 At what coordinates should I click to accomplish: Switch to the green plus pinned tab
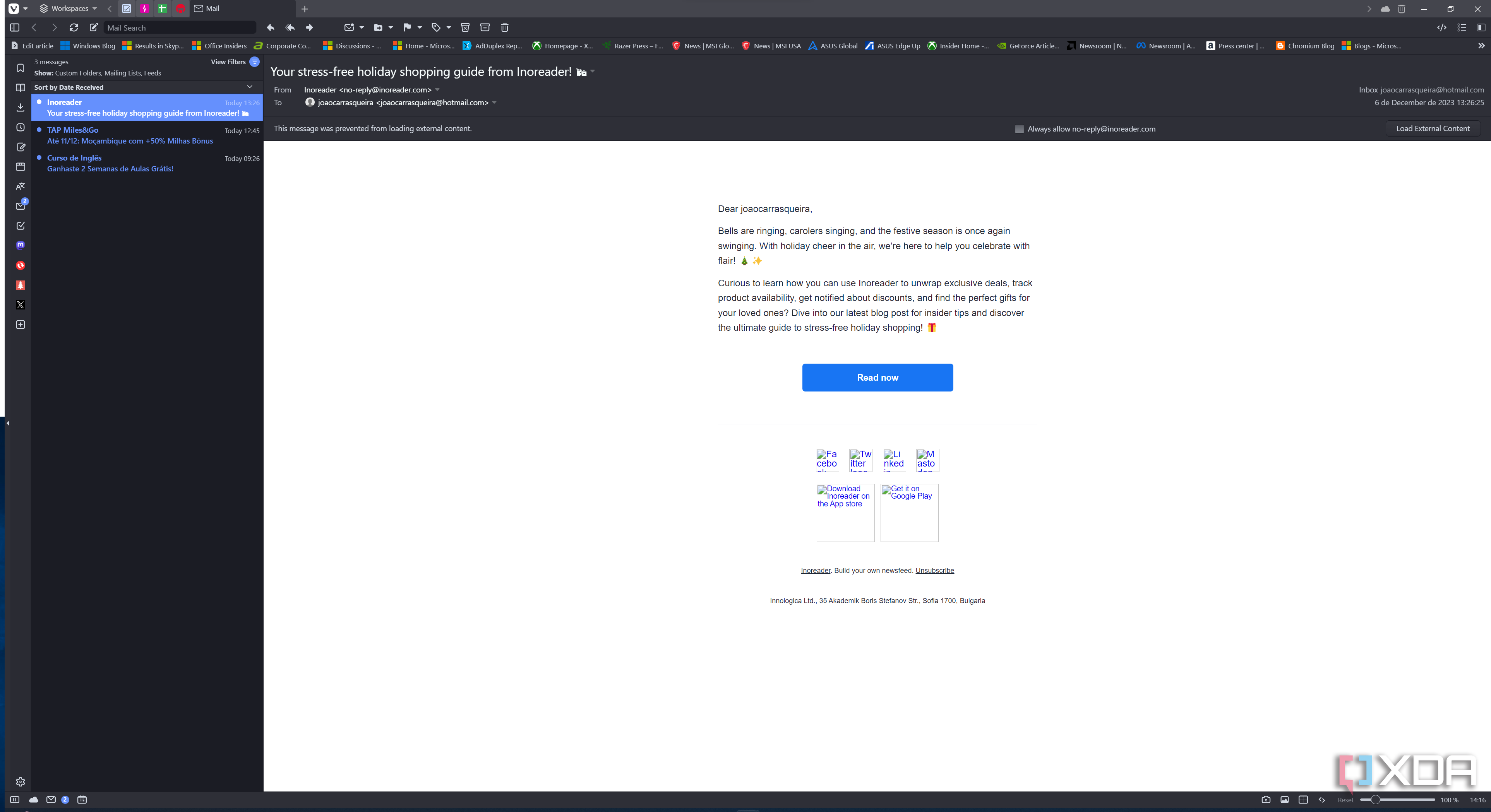(162, 9)
